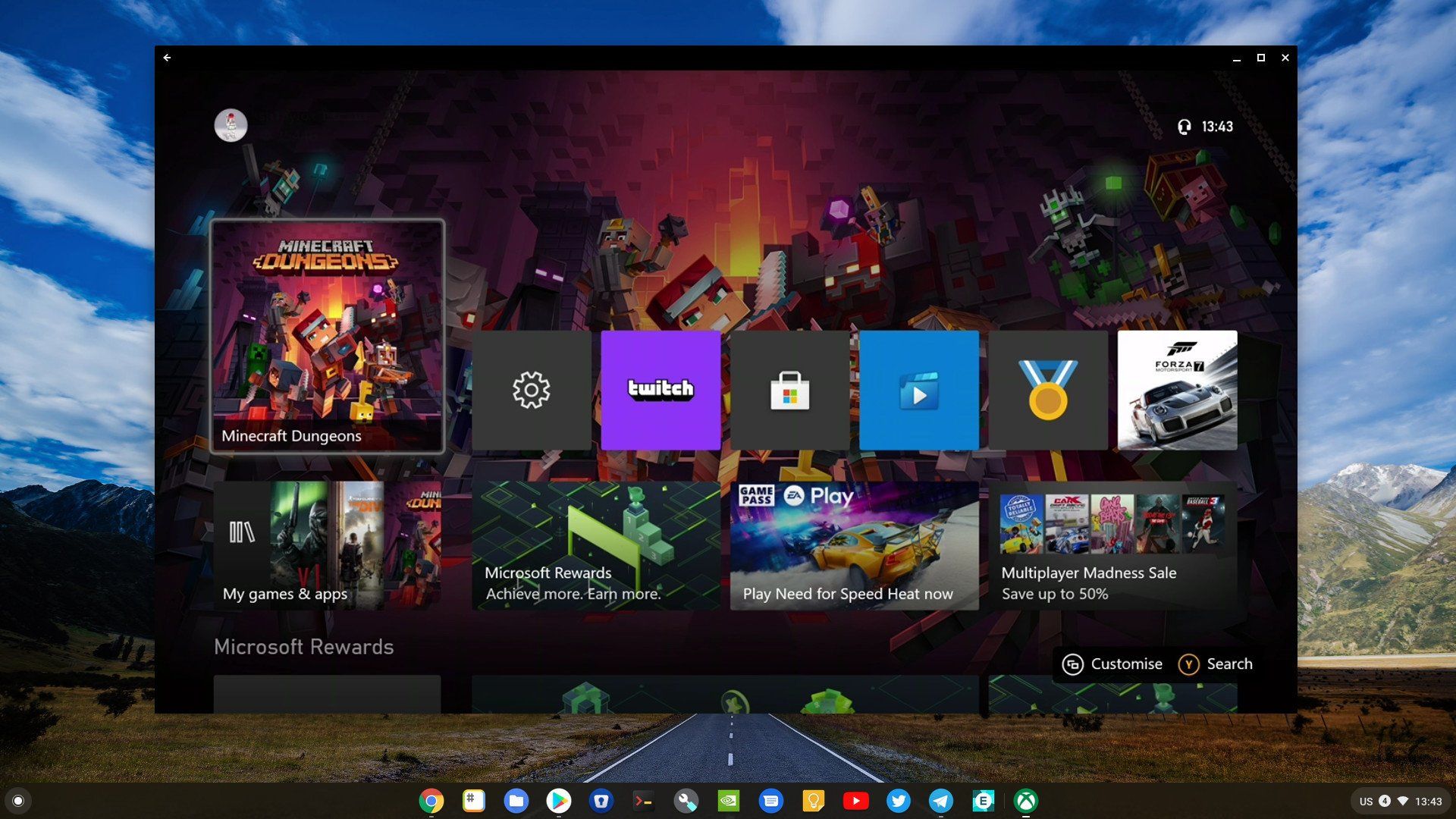Open Microsoft Movies & TV tile
1456x819 pixels.
click(x=918, y=389)
